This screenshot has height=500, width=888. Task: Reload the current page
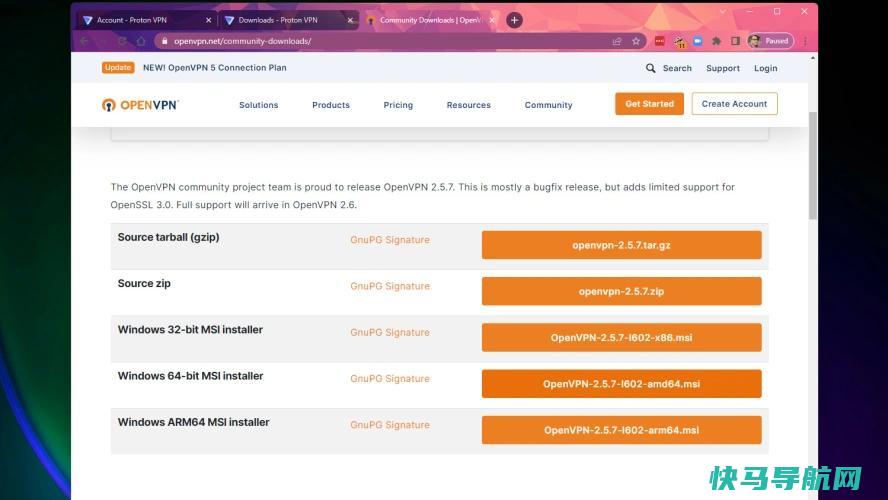point(122,41)
